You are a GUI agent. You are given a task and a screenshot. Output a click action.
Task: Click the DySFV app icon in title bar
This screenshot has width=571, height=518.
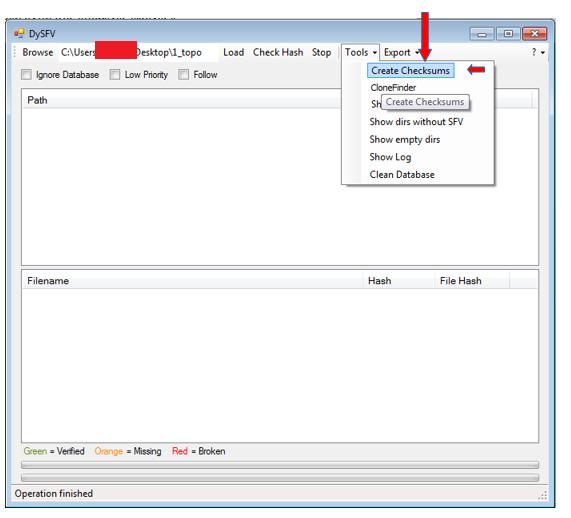pyautogui.click(x=19, y=34)
